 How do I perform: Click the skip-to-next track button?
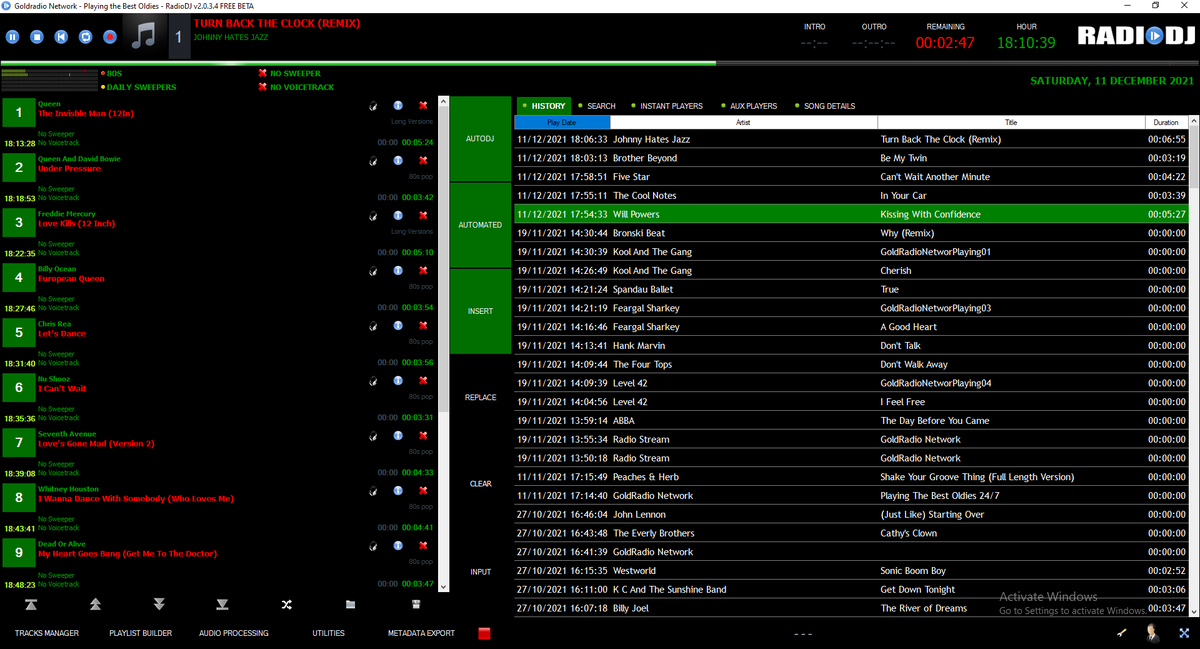[x=61, y=37]
